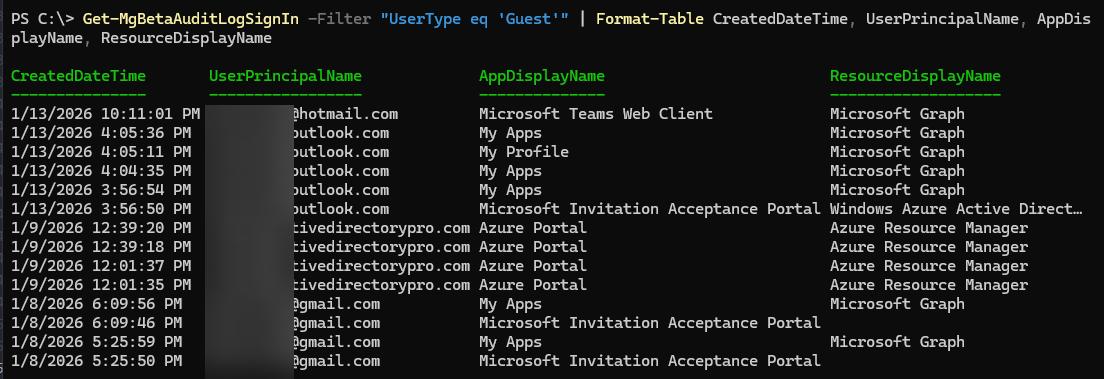
Task: Click timestamp 1/9/2026 12:39:18 PM
Action: pos(101,247)
